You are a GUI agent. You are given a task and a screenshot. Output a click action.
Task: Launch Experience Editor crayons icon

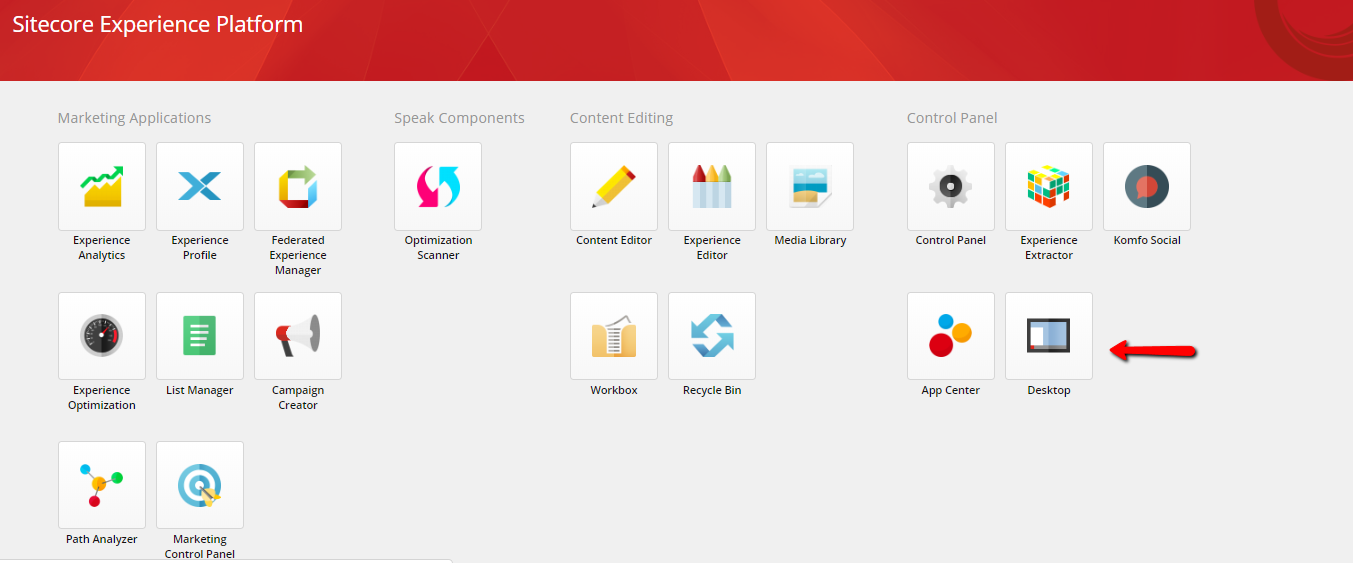pyautogui.click(x=712, y=186)
